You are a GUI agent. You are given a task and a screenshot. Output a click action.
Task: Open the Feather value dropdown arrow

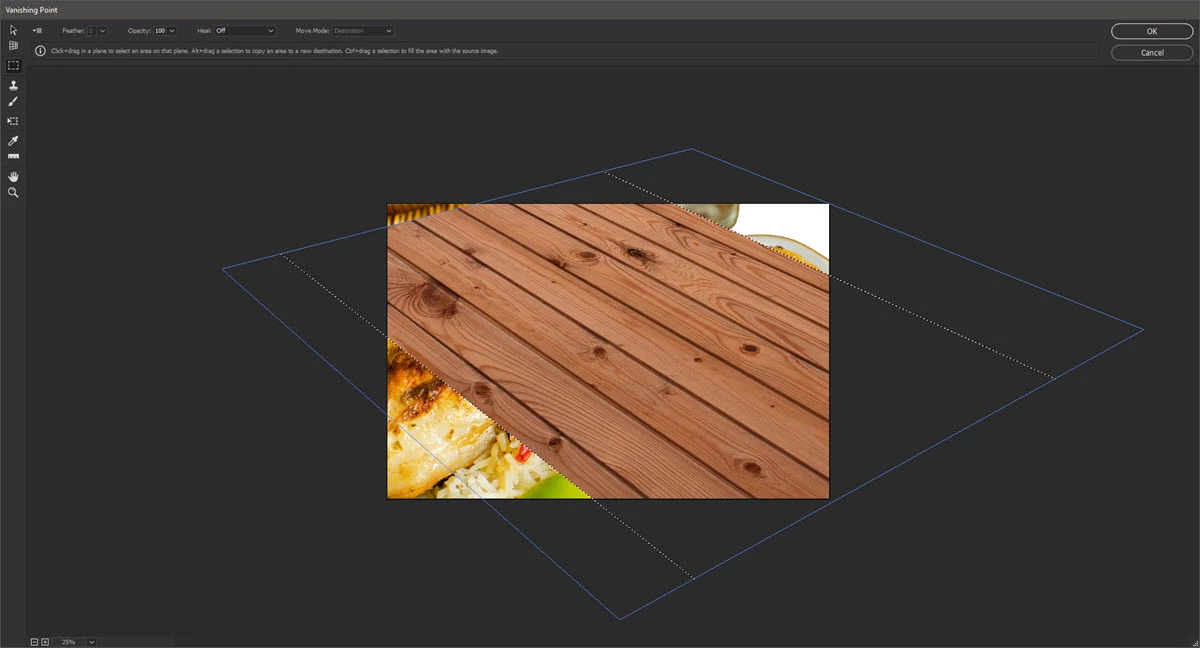coord(102,31)
